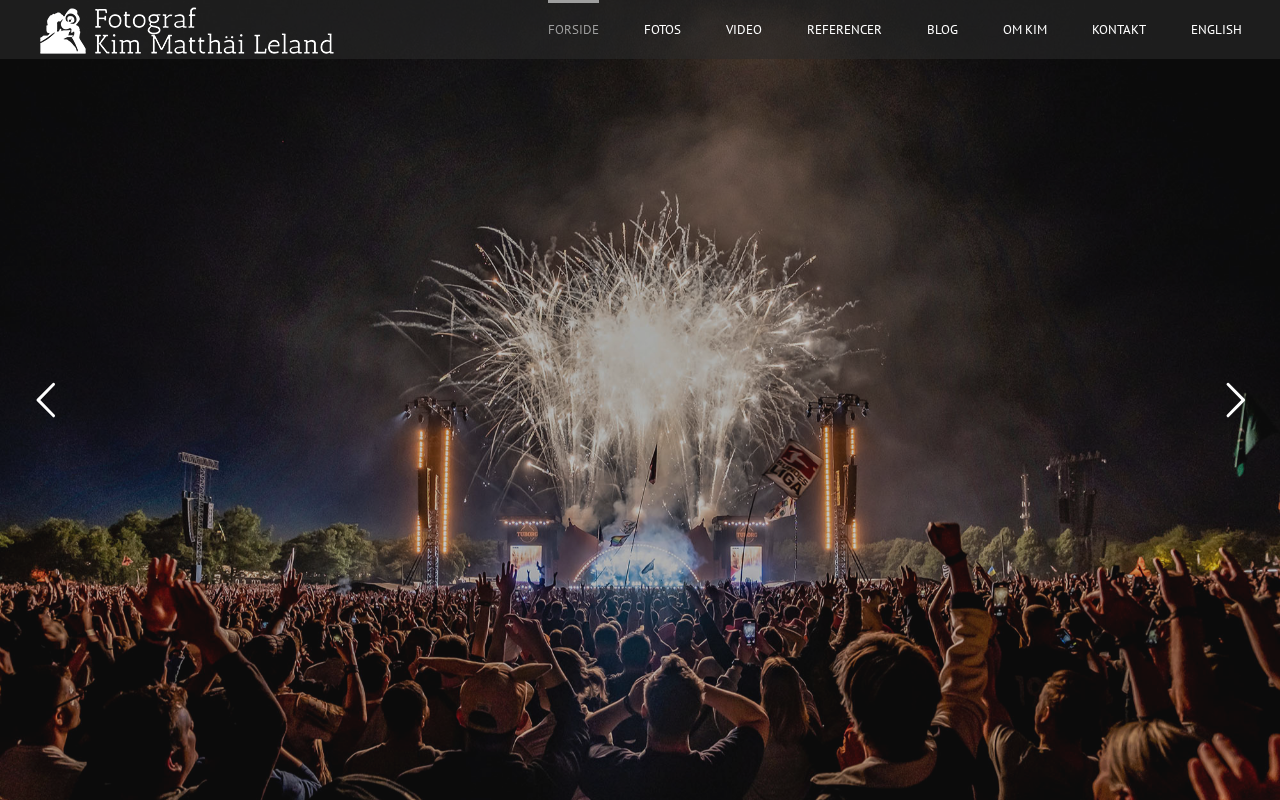The image size is (1280, 800).
Task: Click the "Kim Matthäi Leland" name text
Action: coord(214,44)
